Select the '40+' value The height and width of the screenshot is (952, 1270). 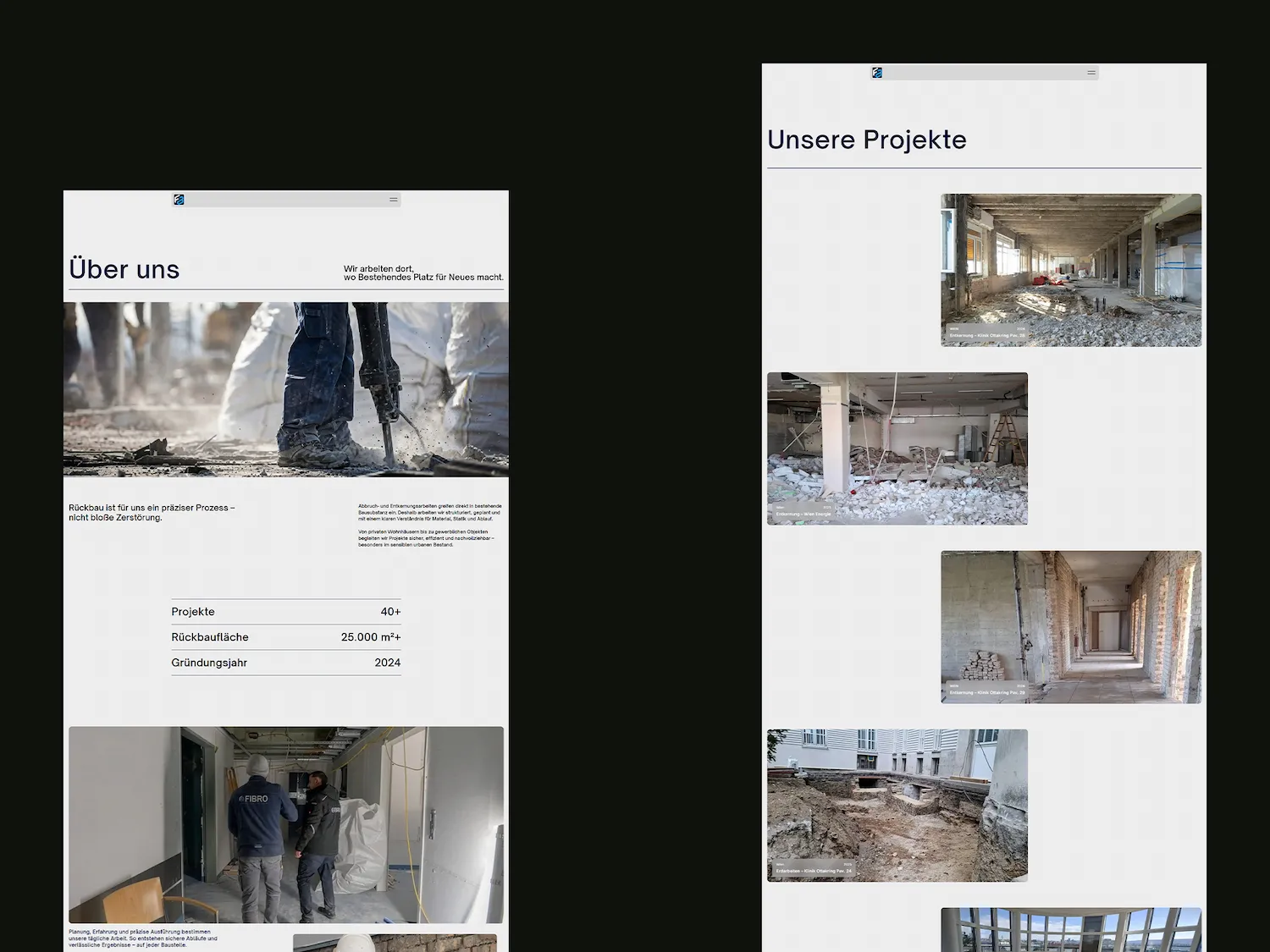pyautogui.click(x=390, y=612)
